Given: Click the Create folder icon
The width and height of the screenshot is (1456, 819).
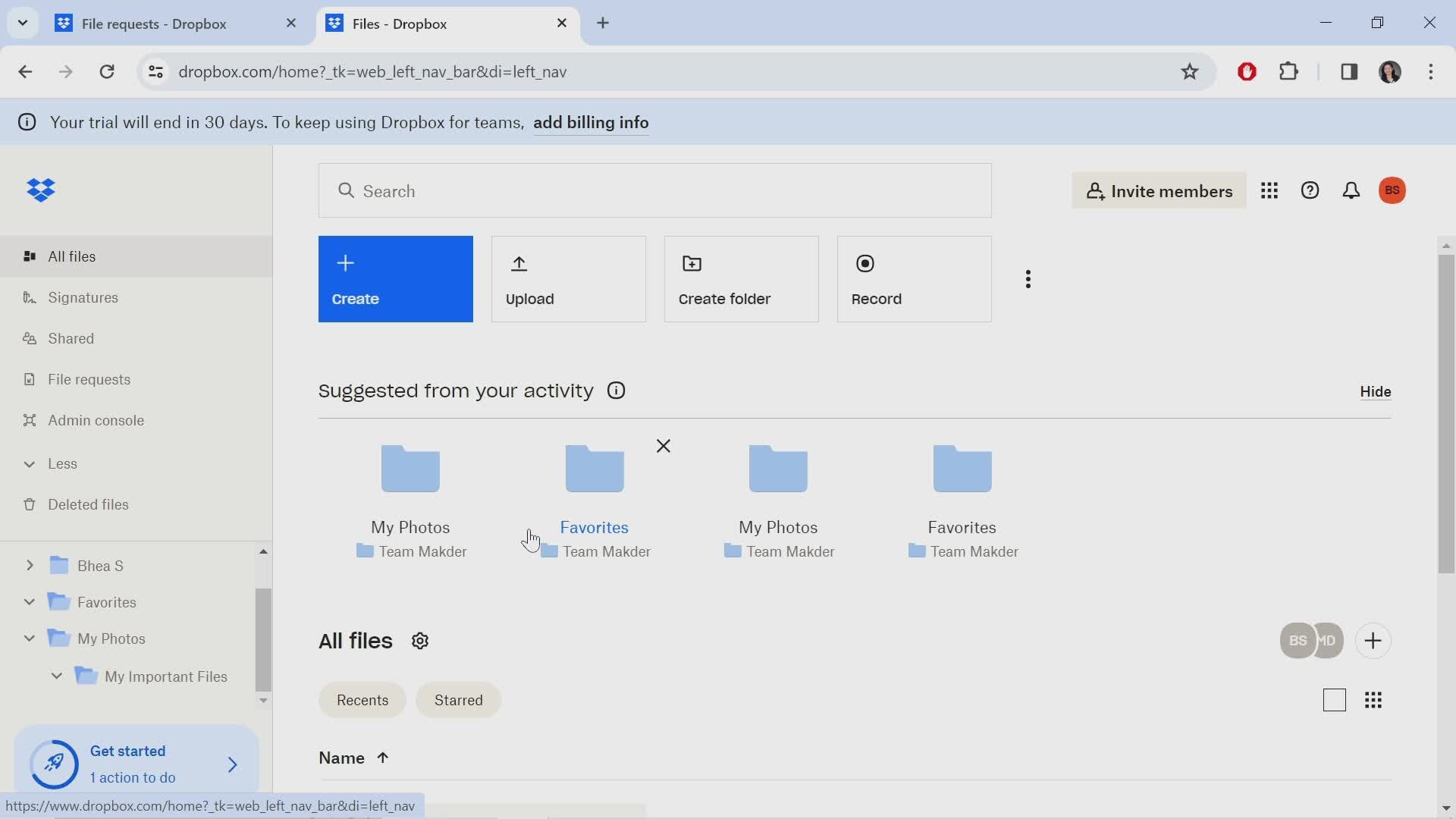Looking at the screenshot, I should [691, 263].
